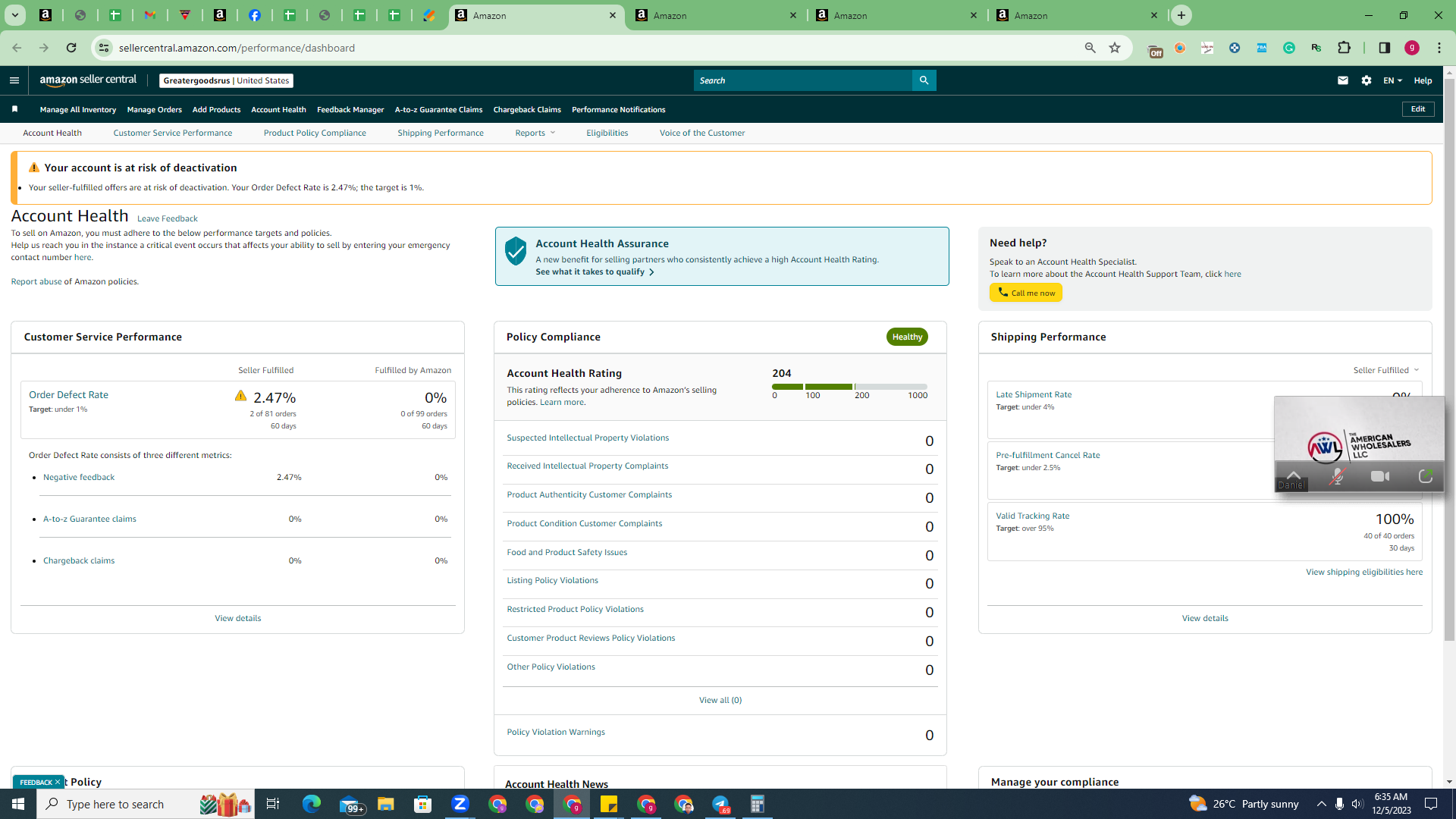Open View shipping eligibilities here link

coord(1364,572)
